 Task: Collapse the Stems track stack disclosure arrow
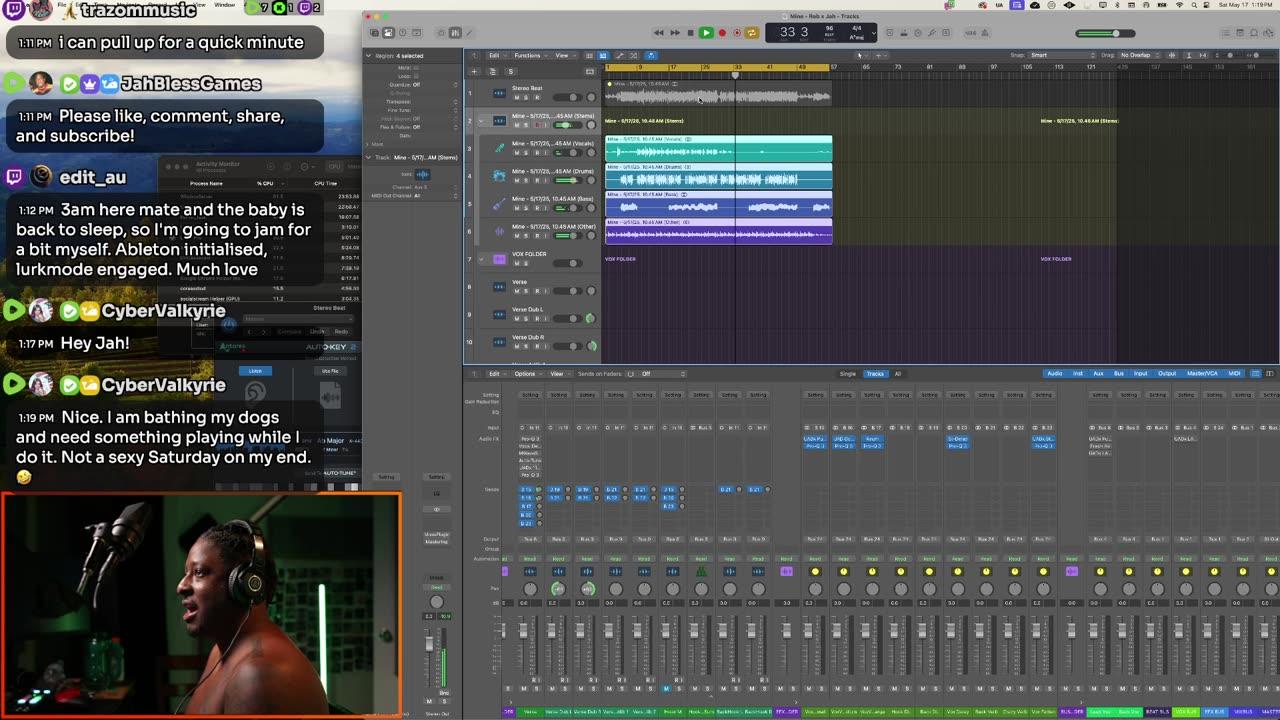click(x=482, y=121)
